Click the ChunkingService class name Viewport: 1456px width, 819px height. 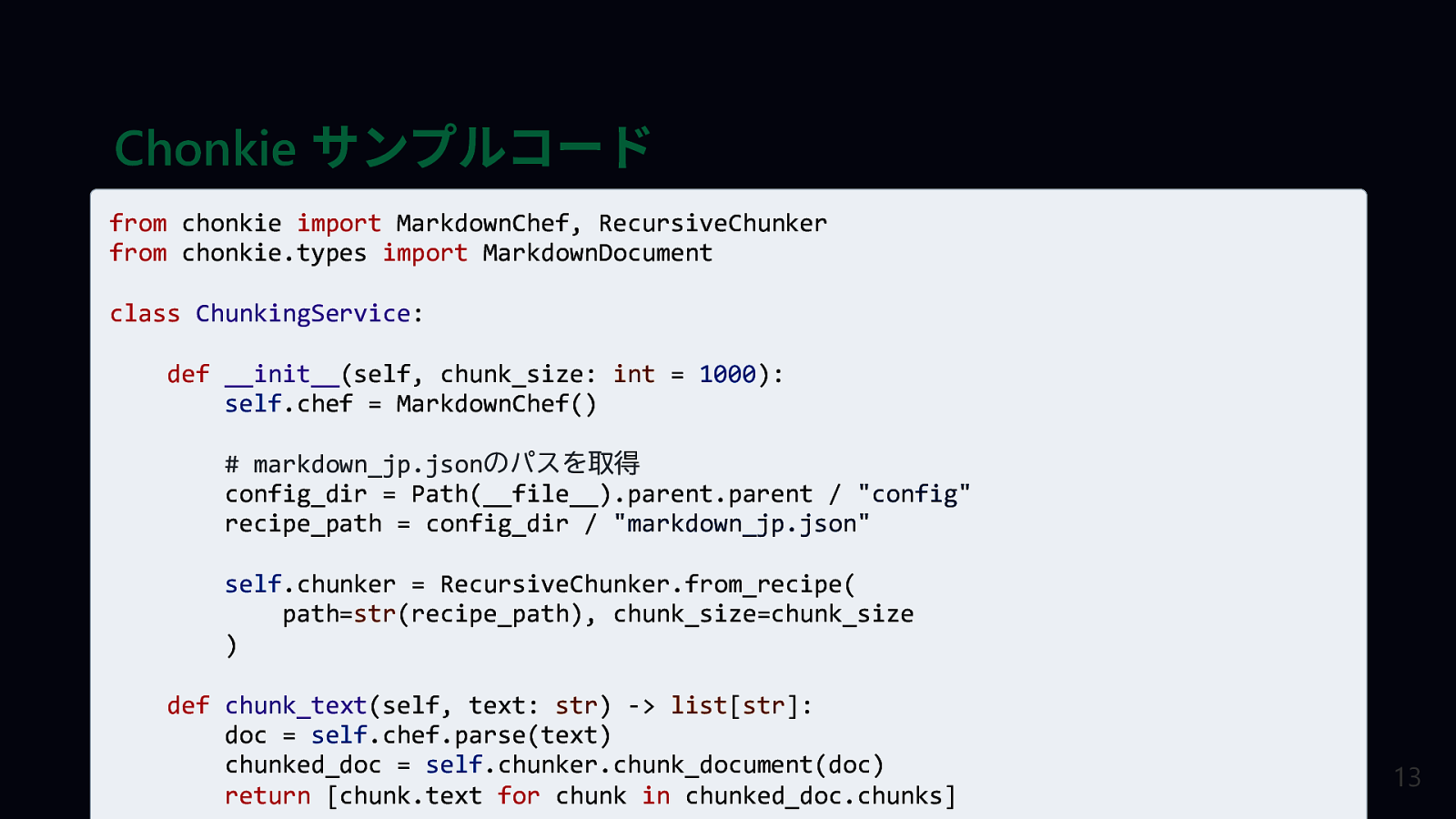click(303, 314)
